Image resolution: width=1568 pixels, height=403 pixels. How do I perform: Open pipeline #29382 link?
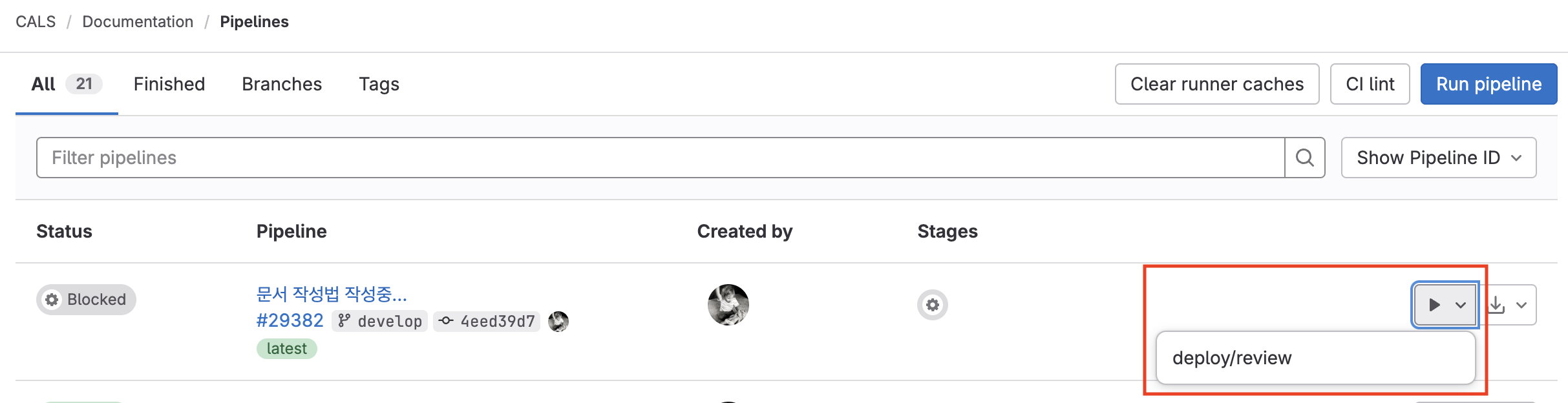click(290, 320)
